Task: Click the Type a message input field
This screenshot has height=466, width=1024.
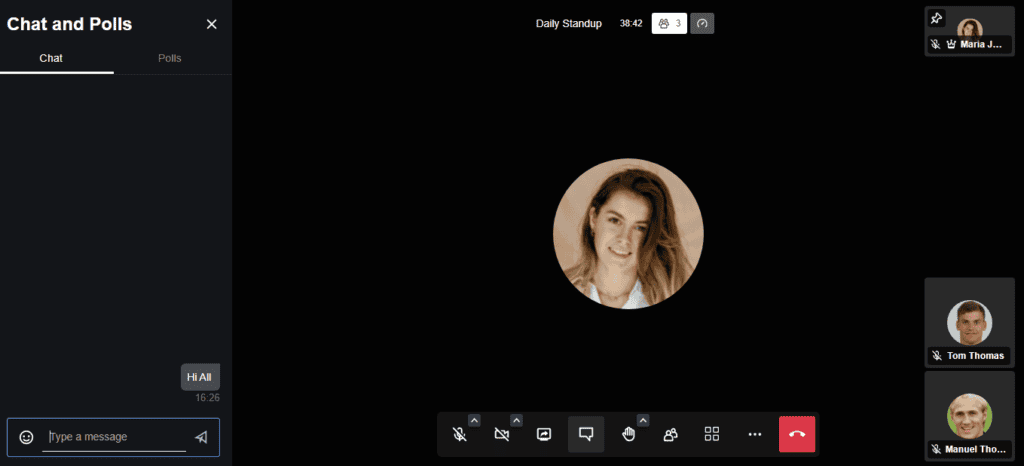Action: tap(114, 437)
